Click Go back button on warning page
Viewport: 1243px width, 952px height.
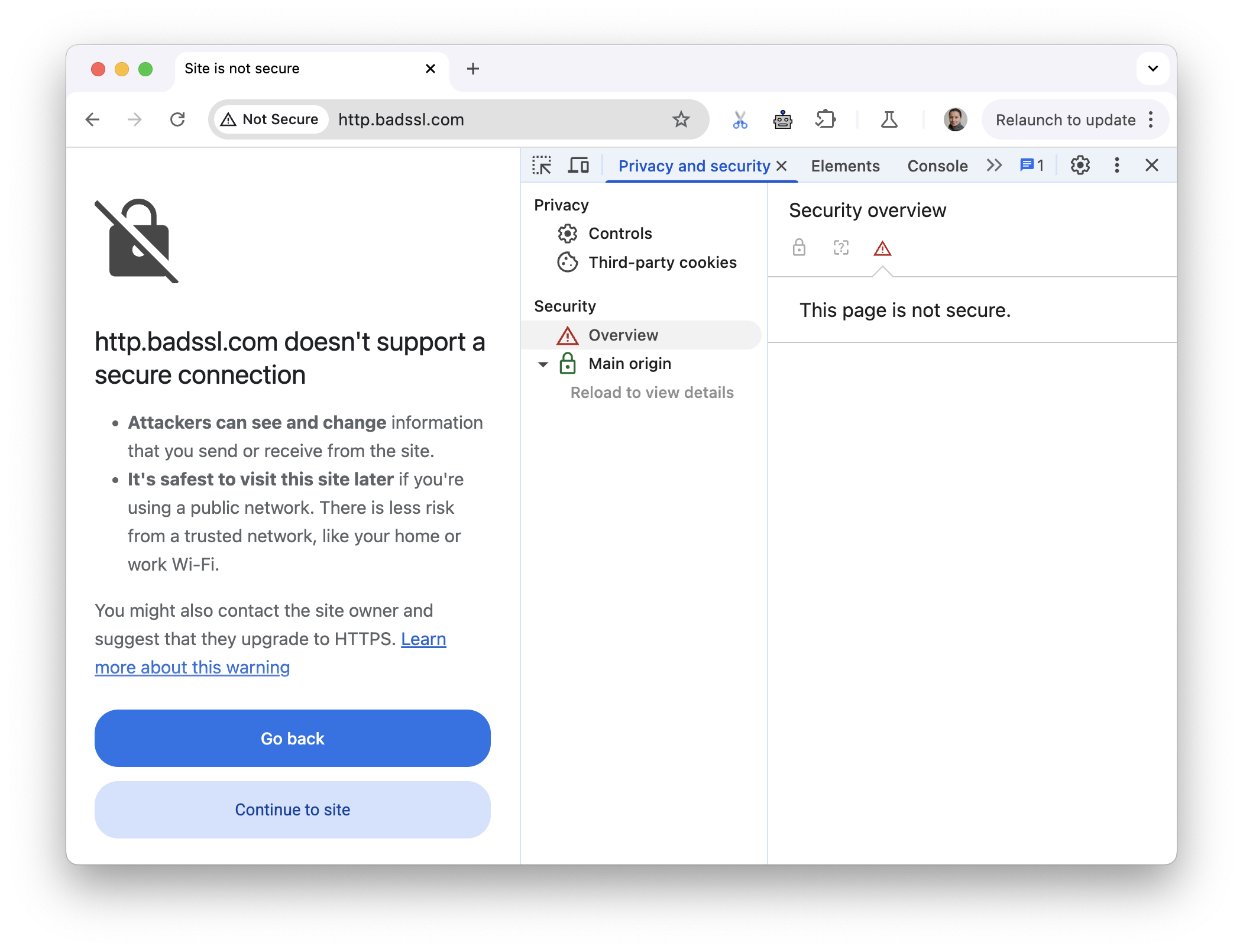[292, 738]
